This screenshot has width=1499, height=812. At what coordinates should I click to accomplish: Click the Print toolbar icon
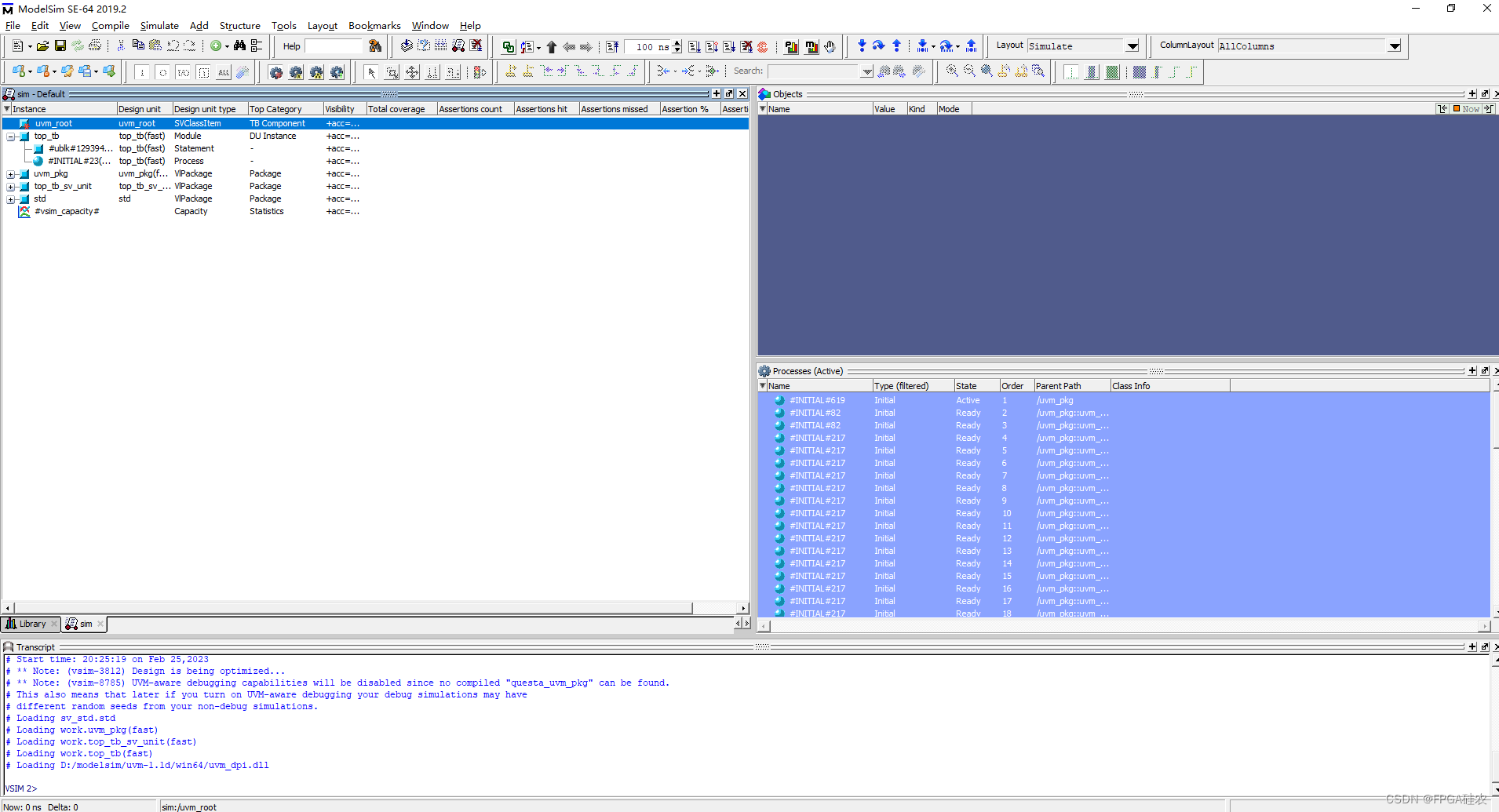(95, 46)
